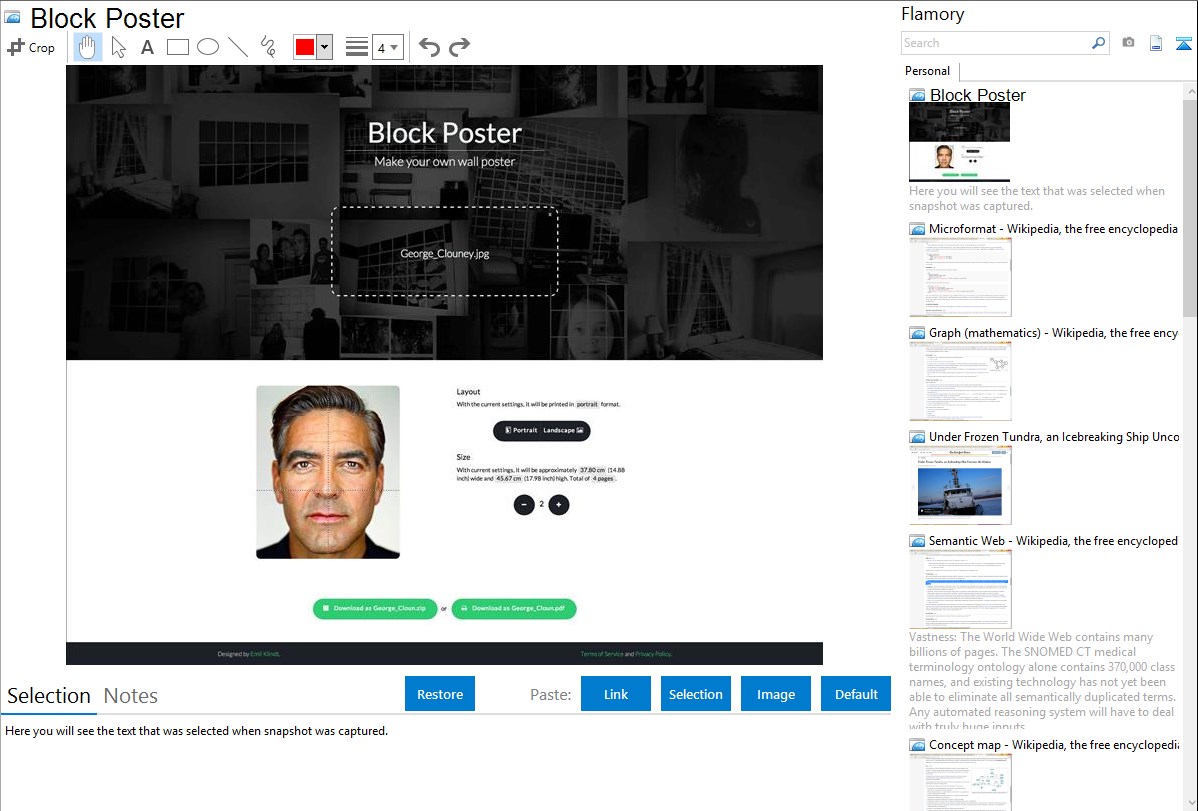Decrease poster size with minus button
The image size is (1198, 811).
(x=523, y=504)
